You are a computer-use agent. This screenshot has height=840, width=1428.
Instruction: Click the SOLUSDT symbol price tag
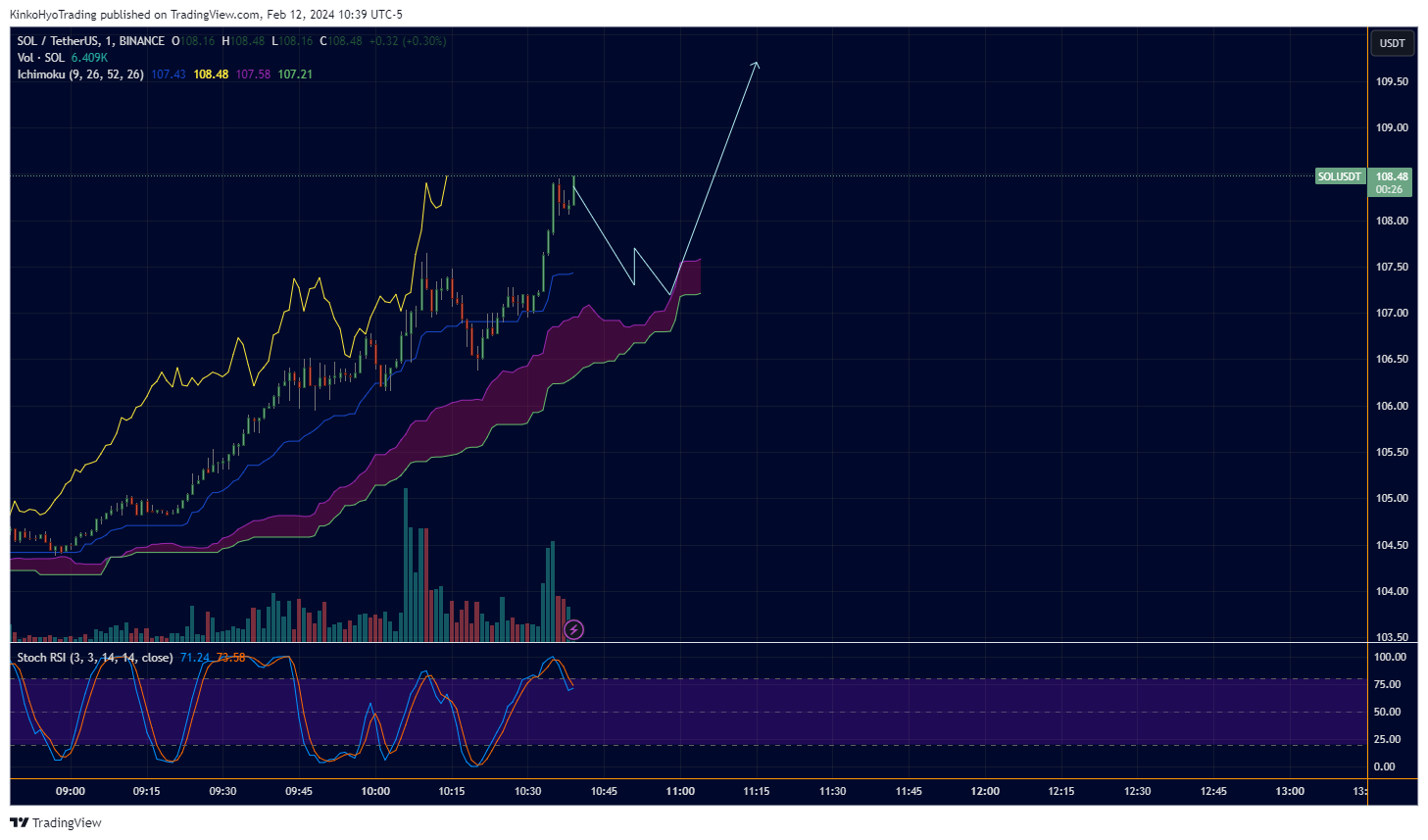1339,176
